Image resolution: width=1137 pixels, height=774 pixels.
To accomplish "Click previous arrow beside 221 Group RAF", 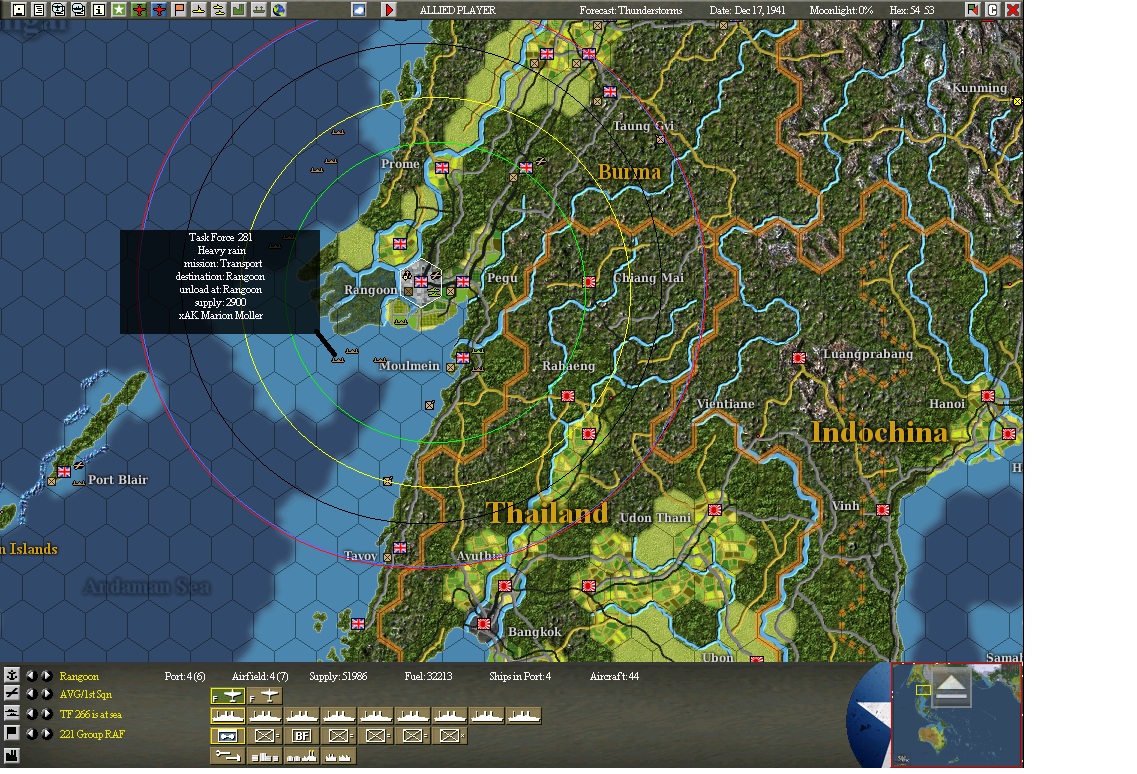I will coord(31,733).
